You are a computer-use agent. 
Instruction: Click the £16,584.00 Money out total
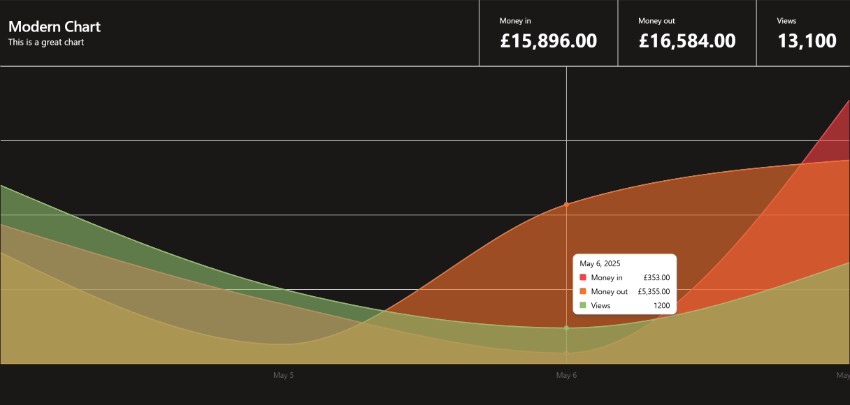(x=687, y=41)
